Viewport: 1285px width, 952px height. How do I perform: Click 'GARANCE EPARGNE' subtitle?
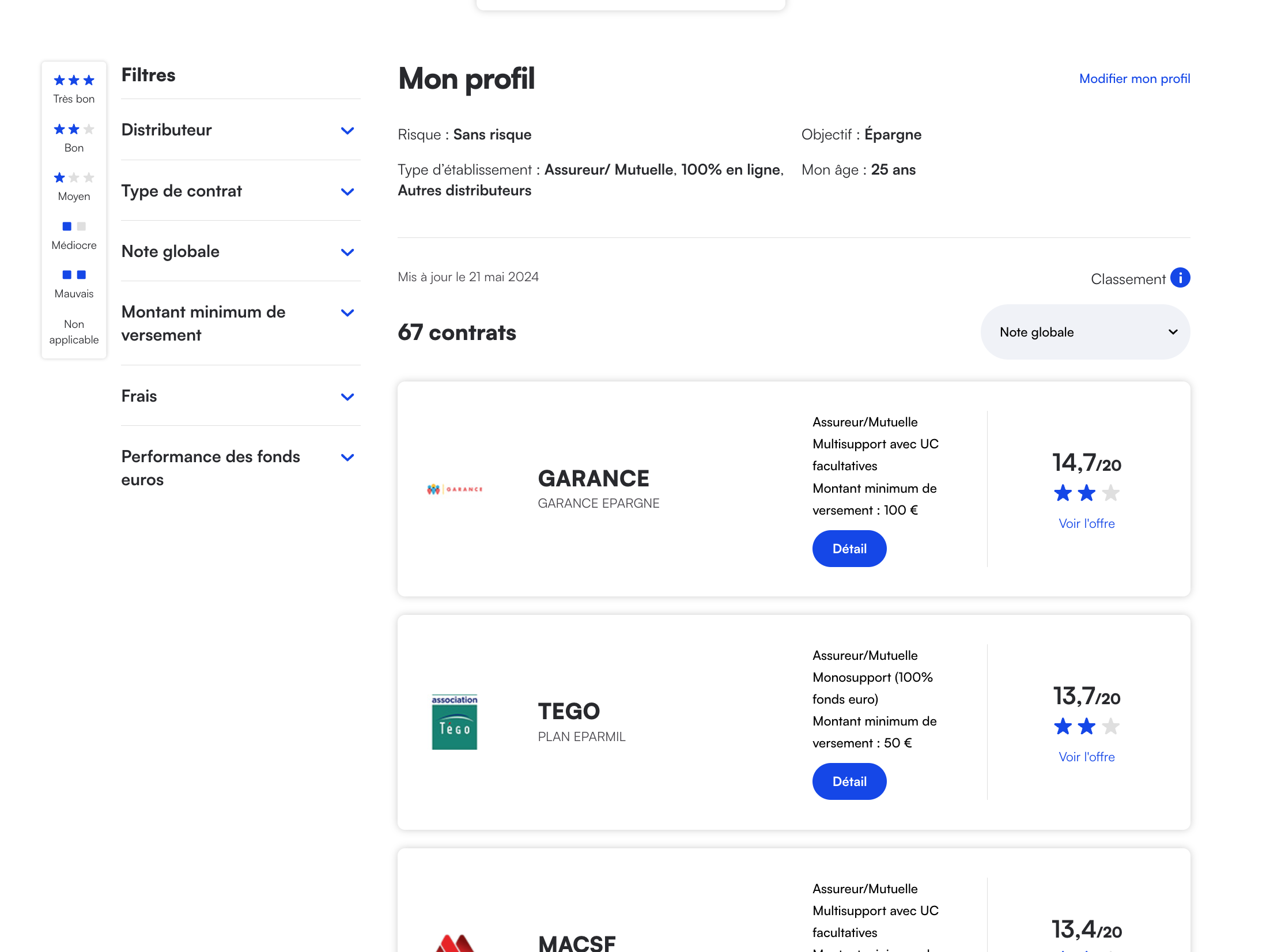(x=599, y=503)
